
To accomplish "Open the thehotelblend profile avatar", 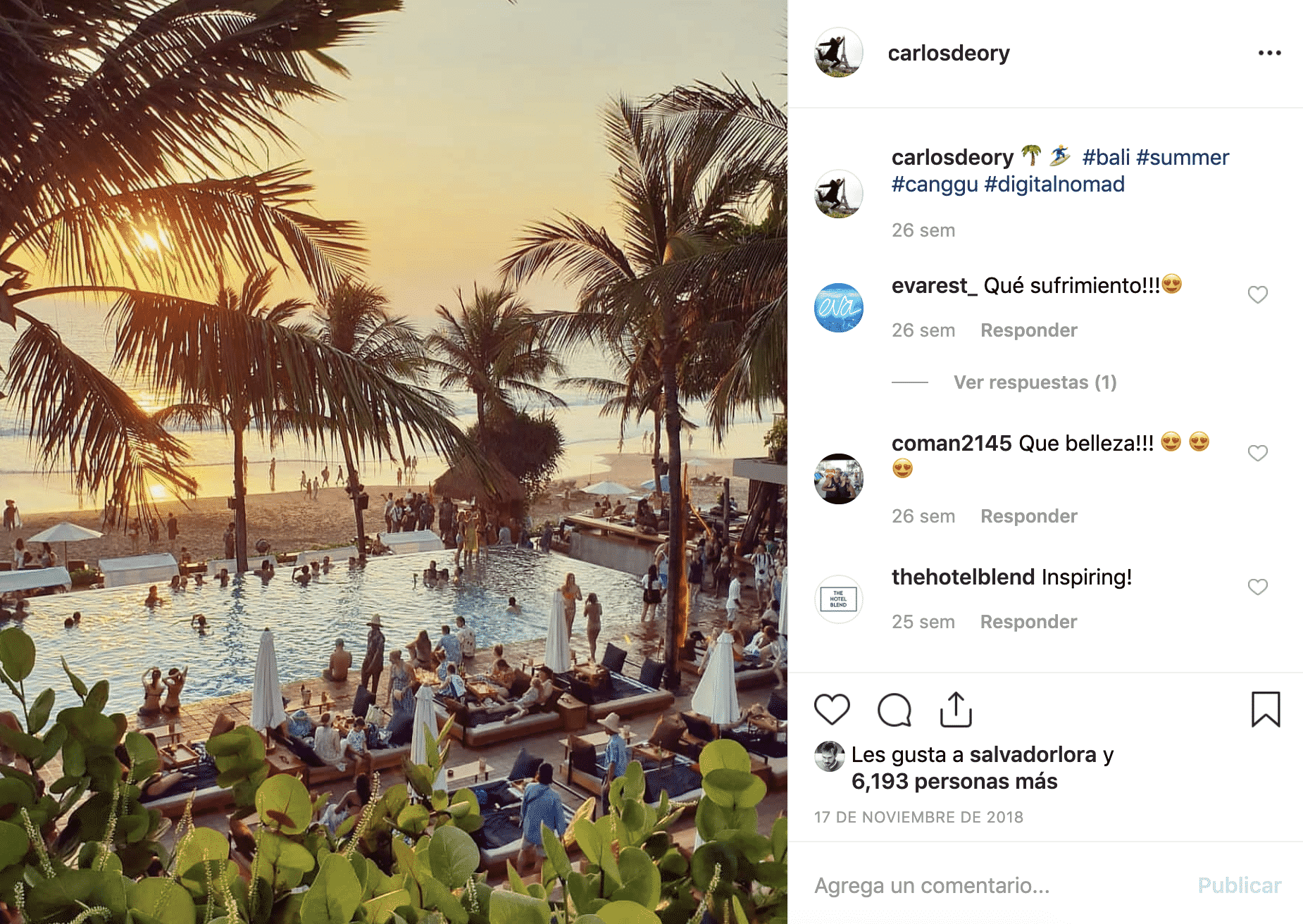I will [x=839, y=599].
